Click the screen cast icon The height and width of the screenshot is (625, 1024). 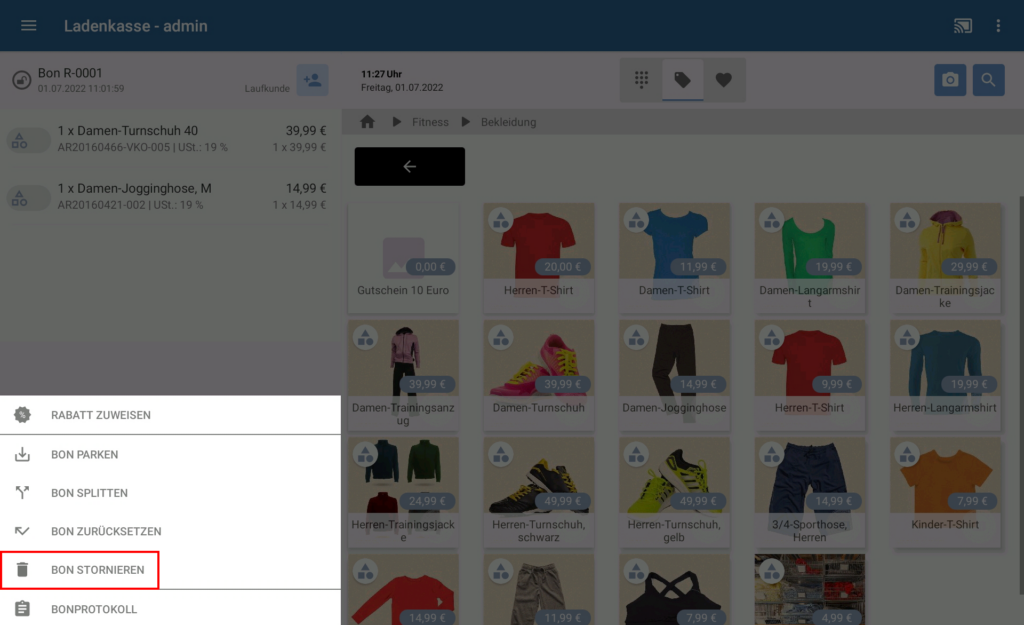962,26
